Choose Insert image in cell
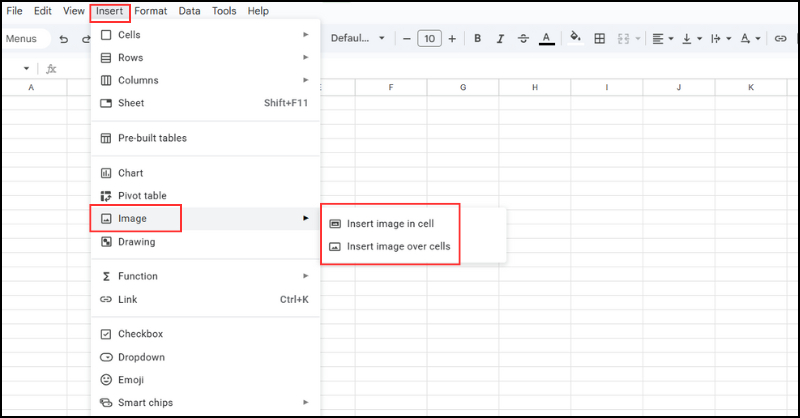Image resolution: width=800 pixels, height=418 pixels. [x=414, y=224]
